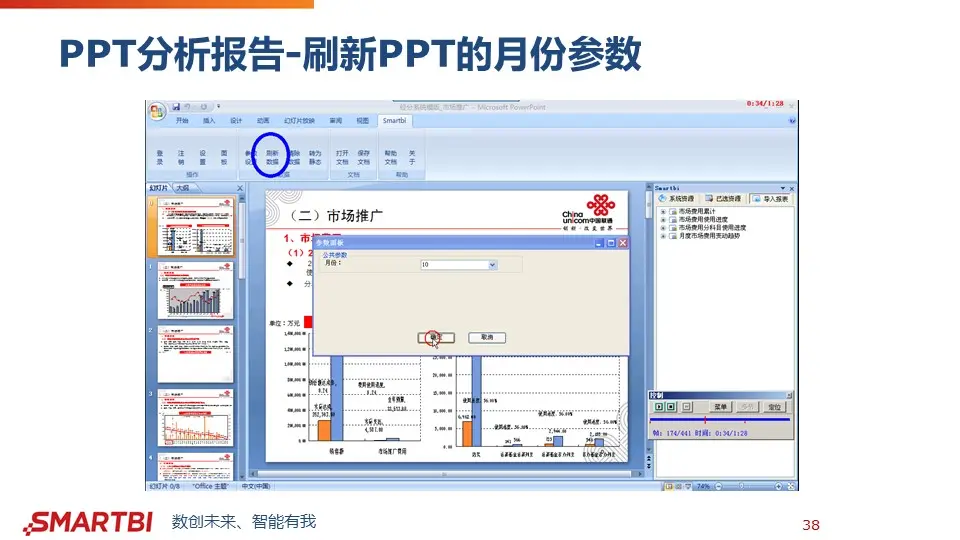Click the blue playback progress bar
Viewport: 960px width, 540px height.
[720, 420]
